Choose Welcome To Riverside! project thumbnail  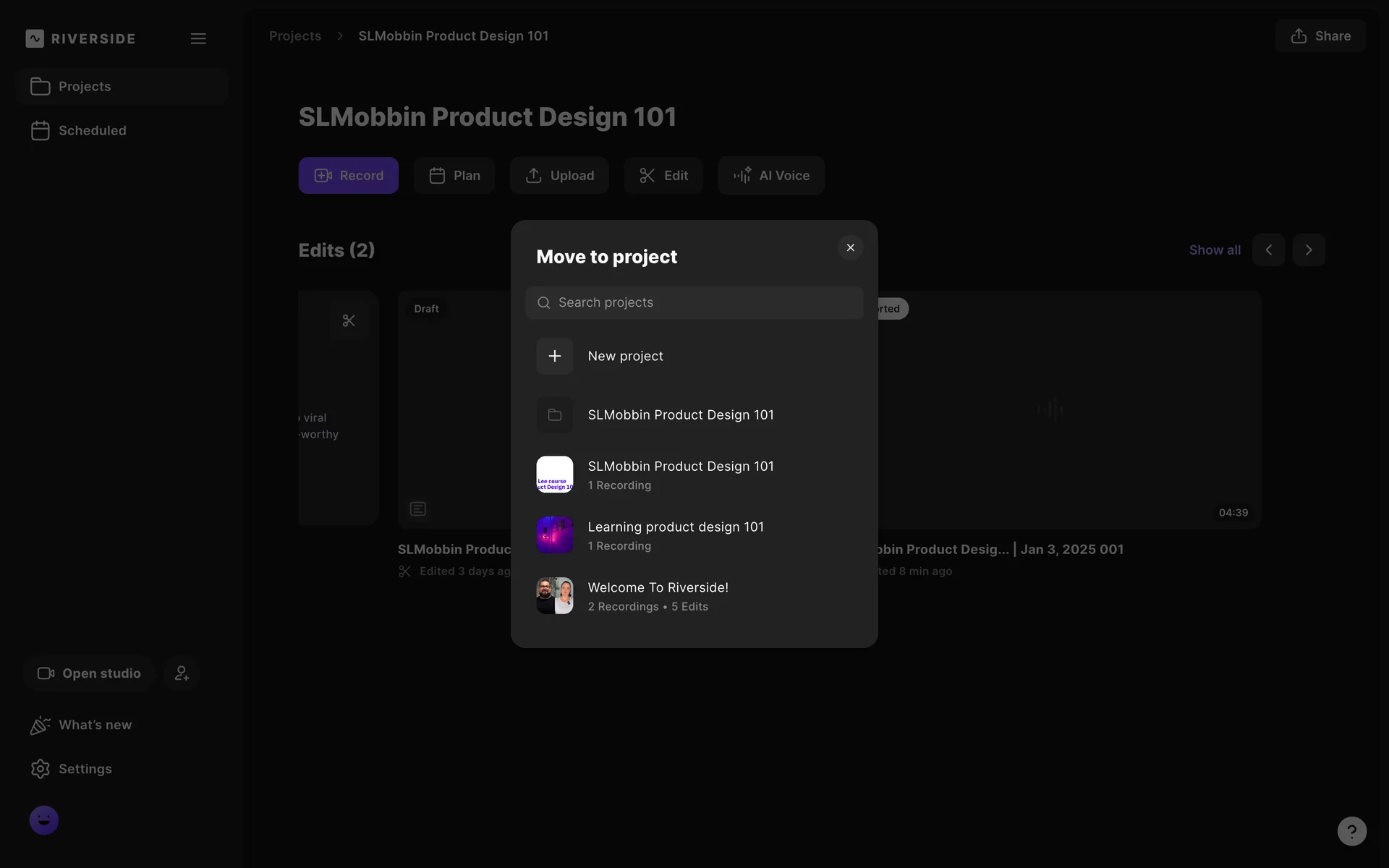click(554, 596)
